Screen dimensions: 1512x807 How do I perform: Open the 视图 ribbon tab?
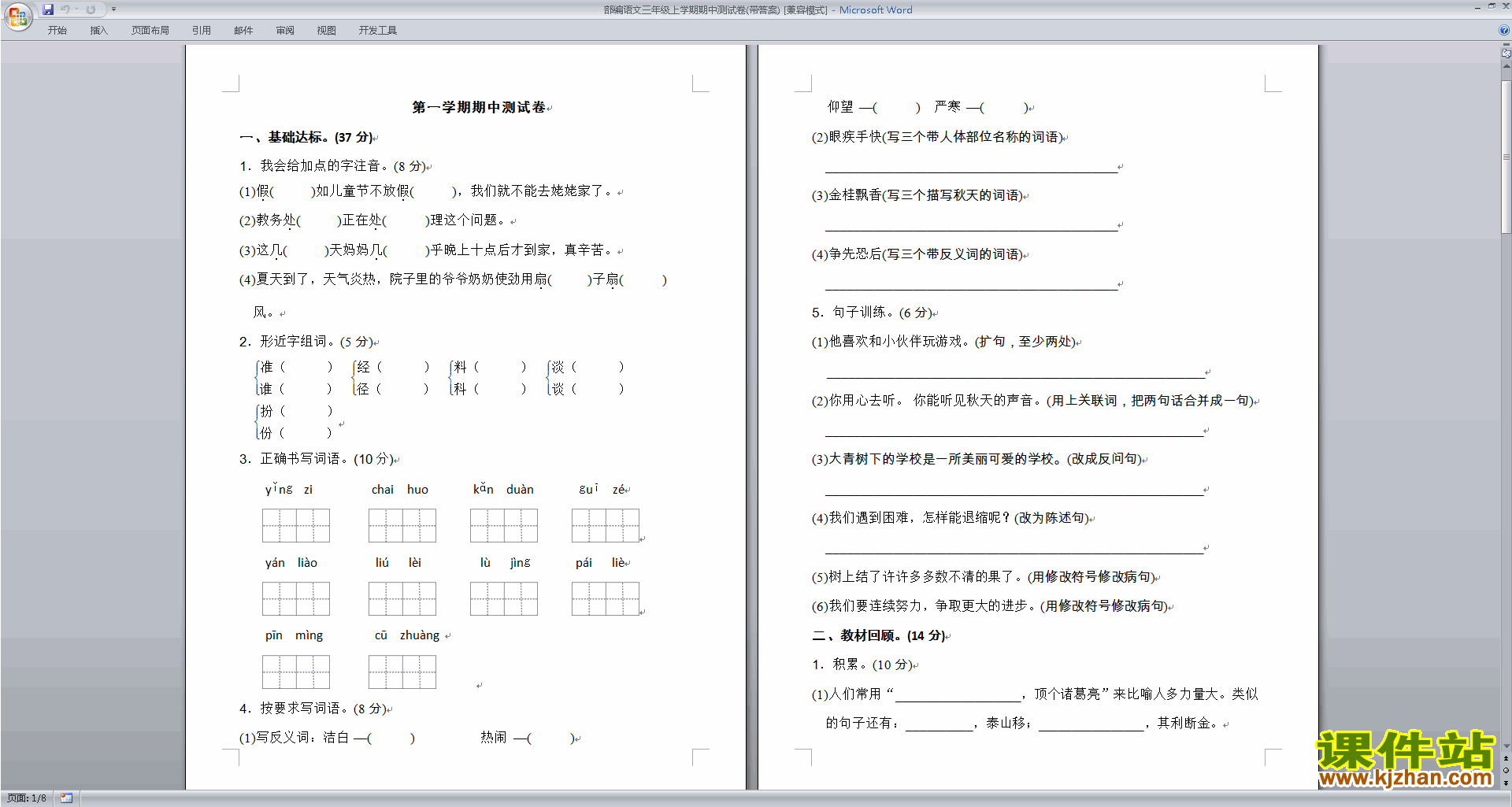tap(327, 31)
